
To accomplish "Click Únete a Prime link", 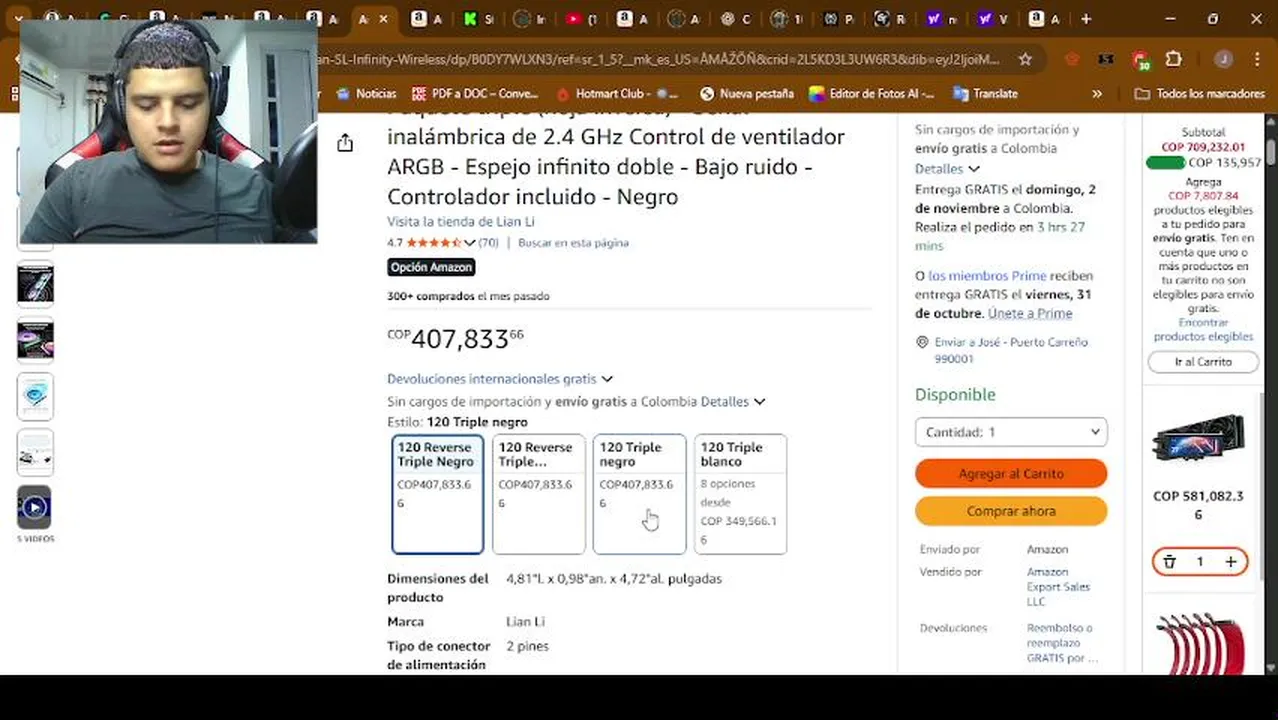I will 1030,313.
